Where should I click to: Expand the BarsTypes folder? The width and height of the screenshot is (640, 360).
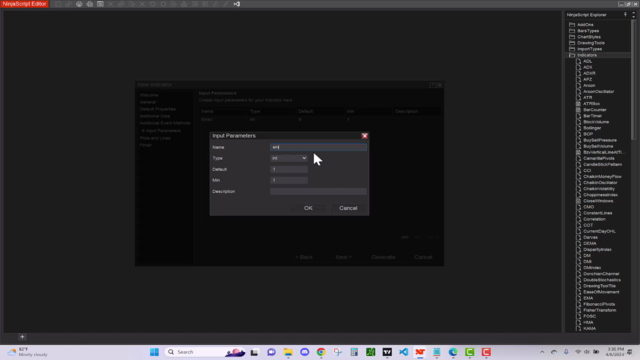coord(588,31)
